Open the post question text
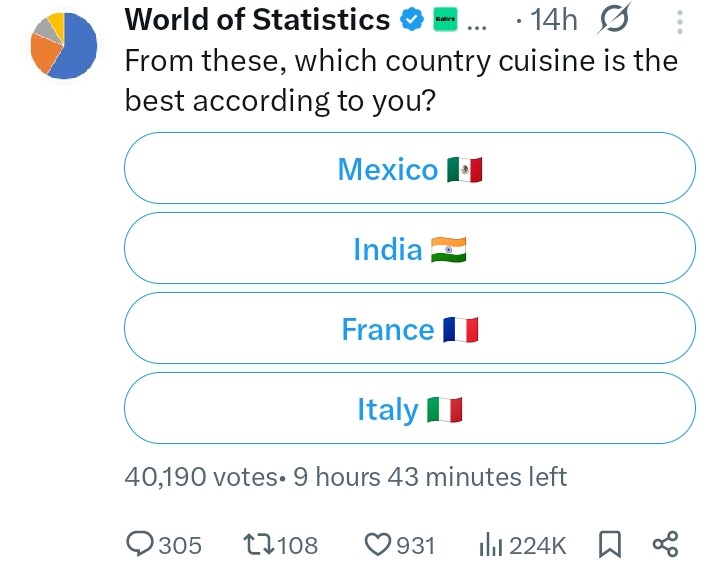720x576 pixels. [401, 80]
